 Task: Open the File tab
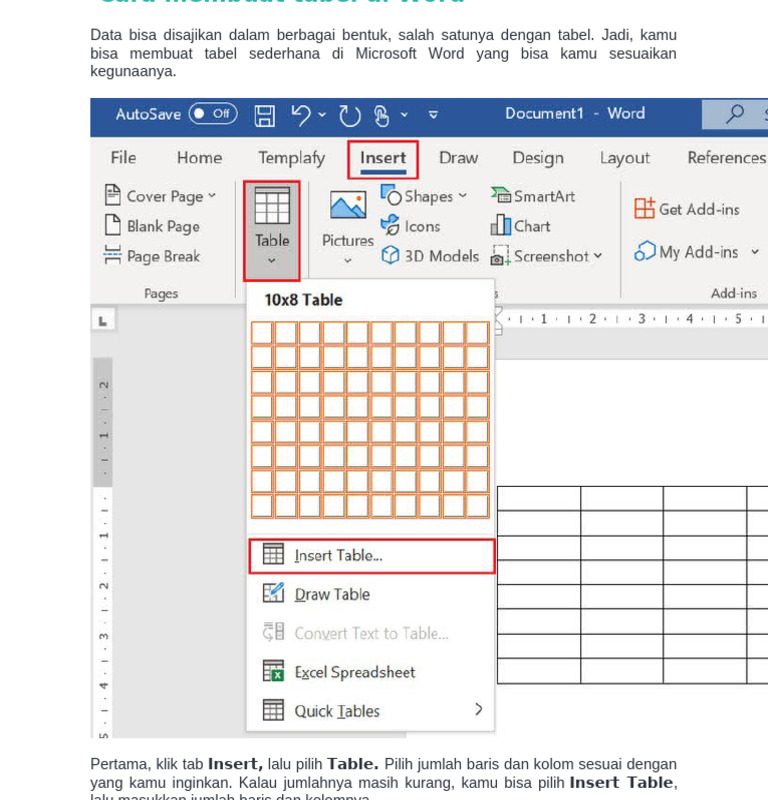pos(123,158)
